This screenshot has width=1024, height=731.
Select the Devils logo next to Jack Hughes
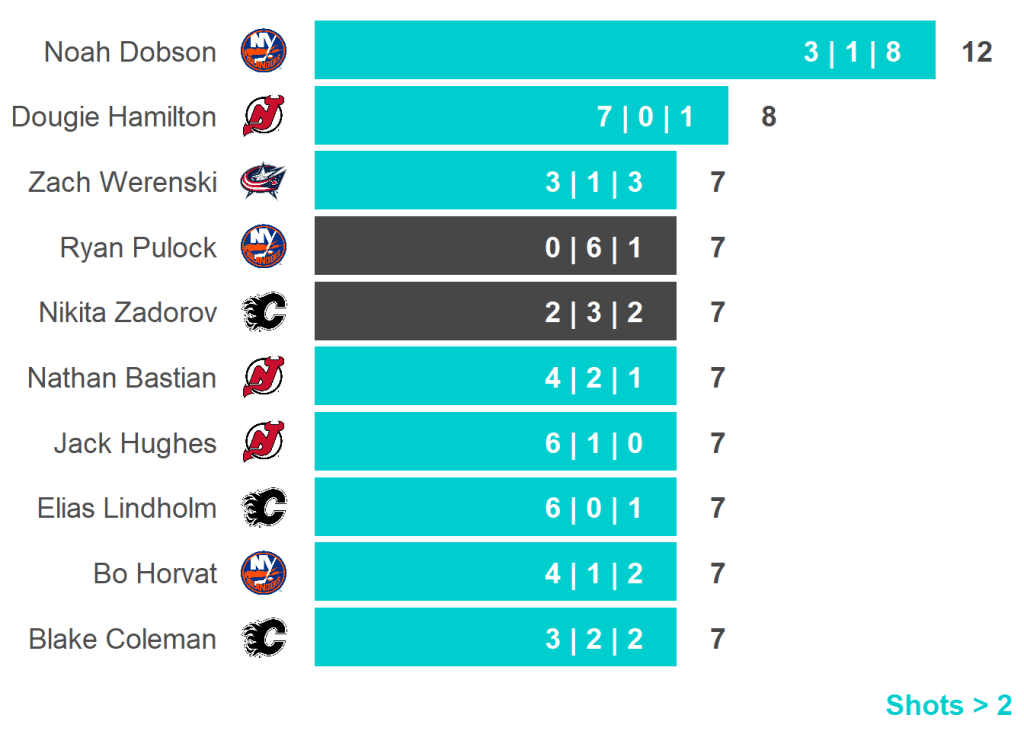click(264, 443)
